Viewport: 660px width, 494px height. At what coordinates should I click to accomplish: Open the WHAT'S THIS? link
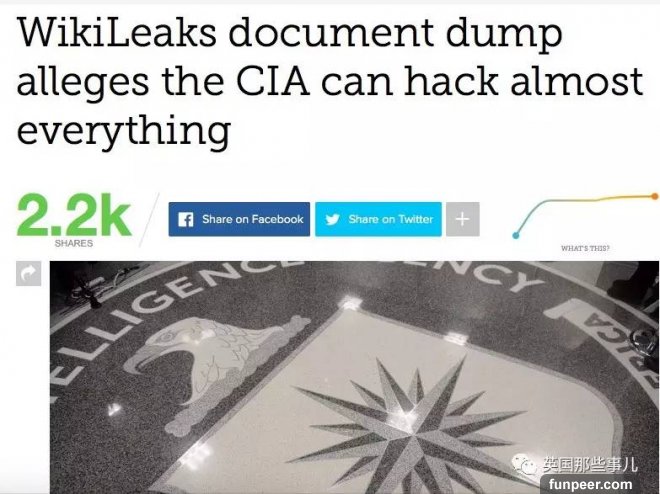(x=585, y=248)
